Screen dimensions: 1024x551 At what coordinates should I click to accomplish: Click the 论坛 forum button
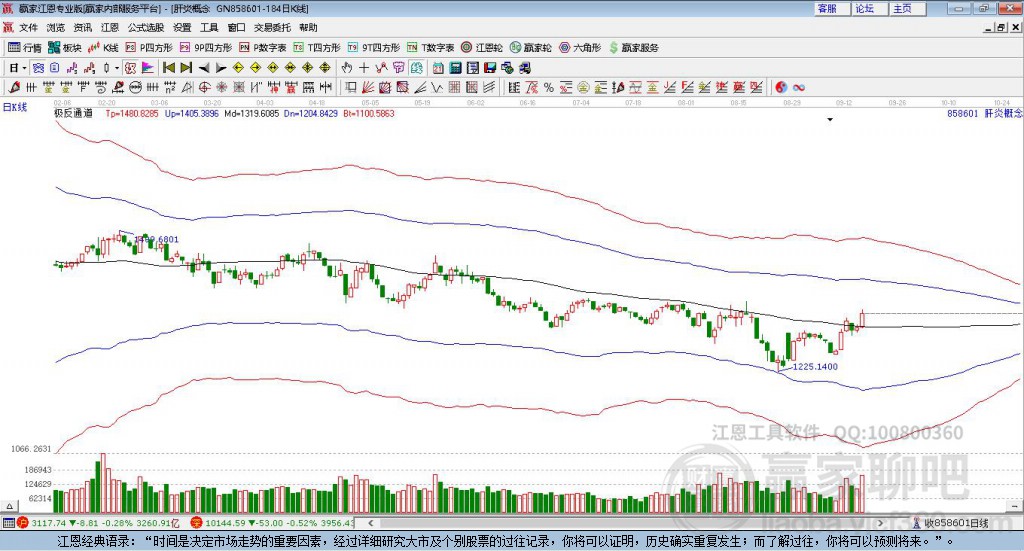pyautogui.click(x=870, y=8)
